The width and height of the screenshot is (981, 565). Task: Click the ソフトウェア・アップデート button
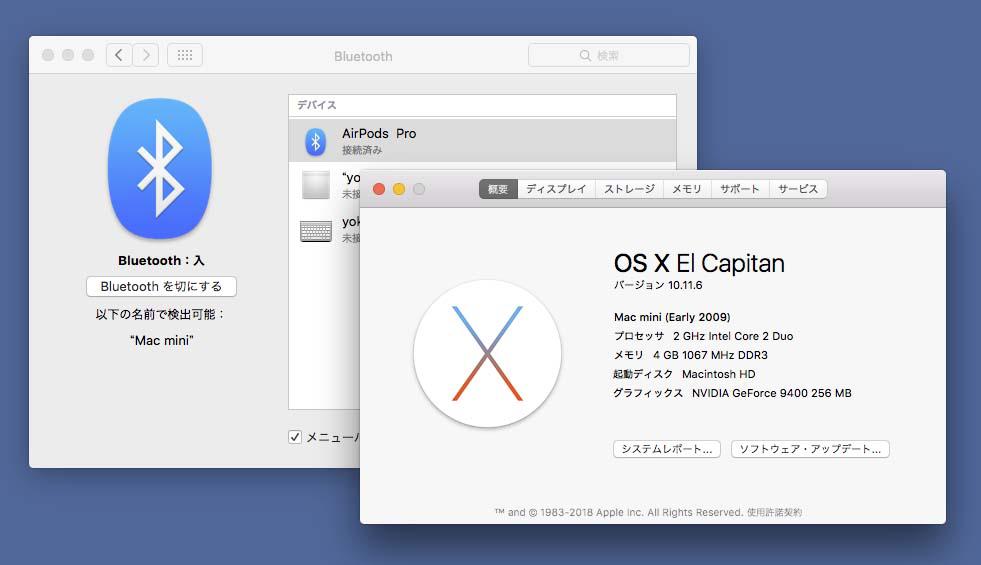point(810,449)
